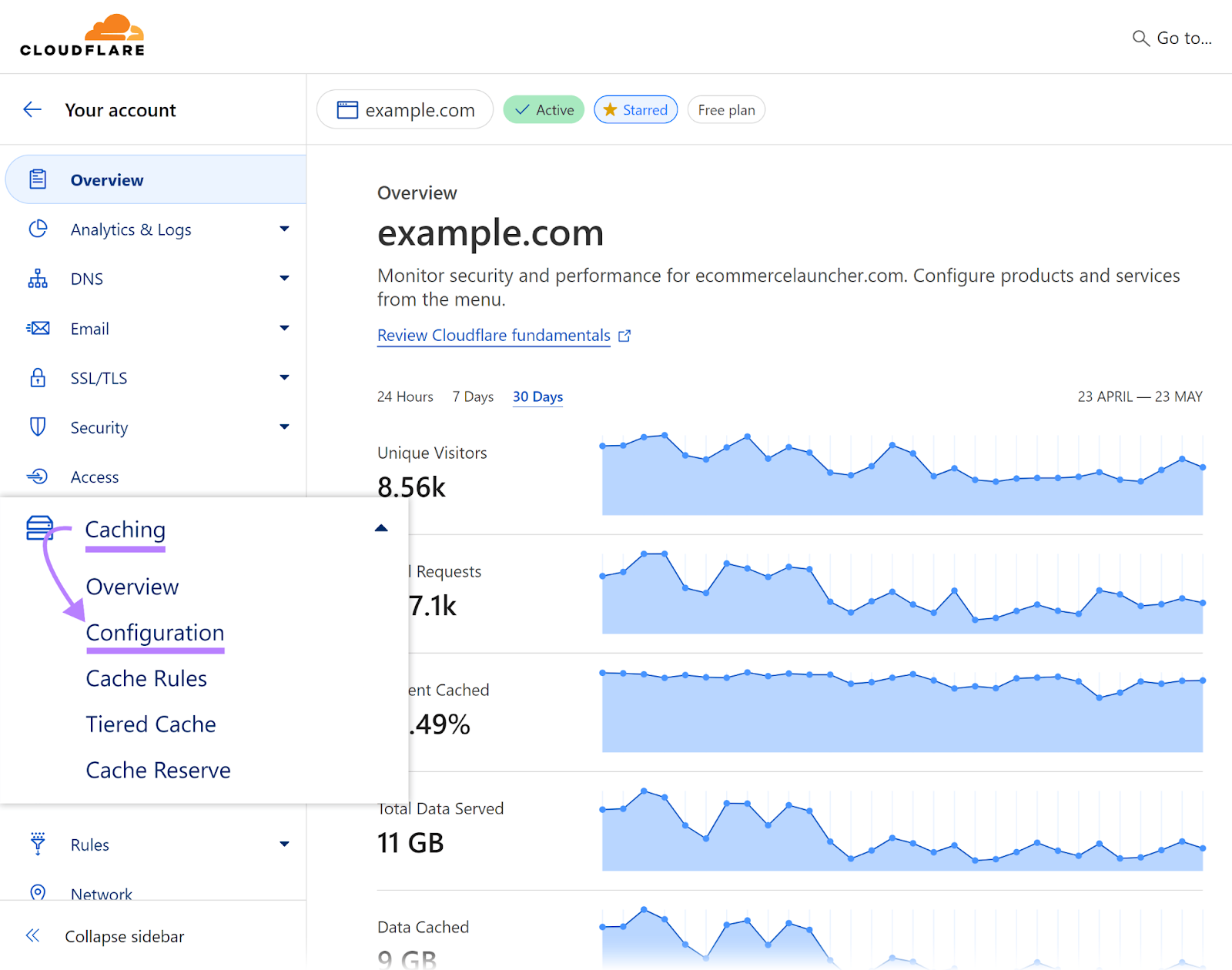Click the Cloudflare logo
The image size is (1232, 970).
point(82,34)
